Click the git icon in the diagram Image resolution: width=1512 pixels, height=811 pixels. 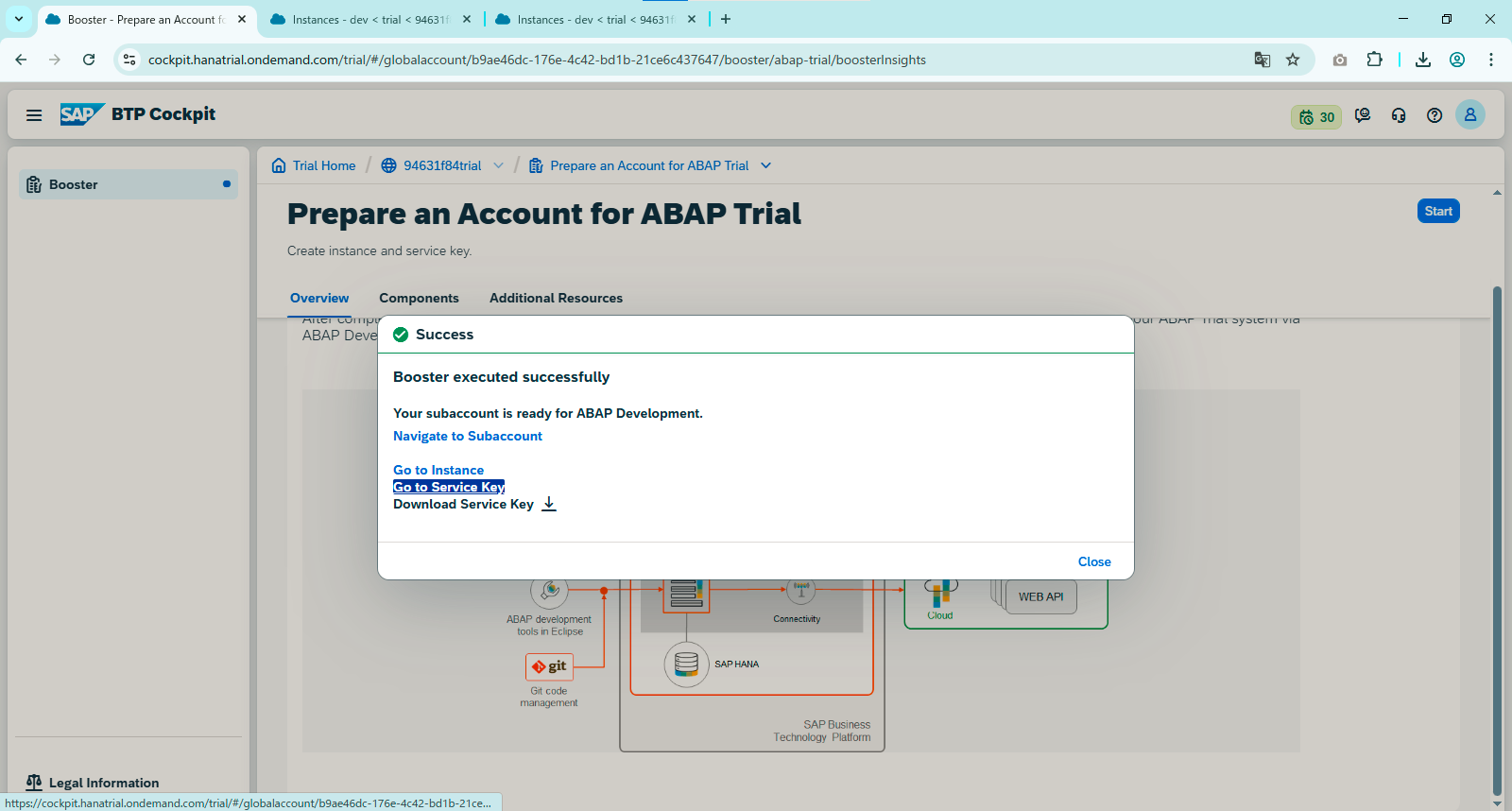click(x=549, y=666)
